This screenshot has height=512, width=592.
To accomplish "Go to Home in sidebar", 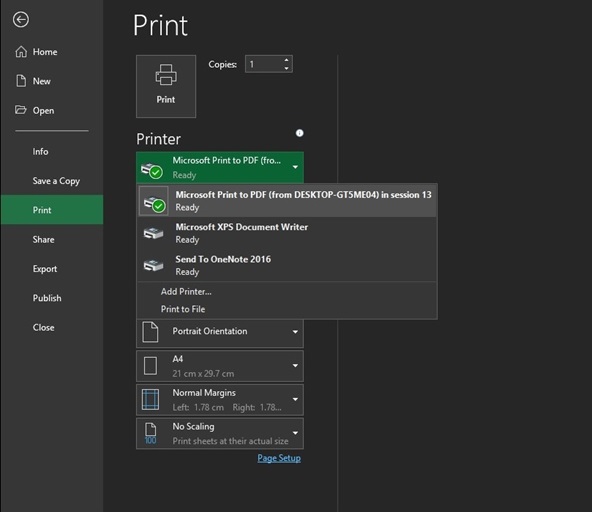I will (x=52, y=52).
